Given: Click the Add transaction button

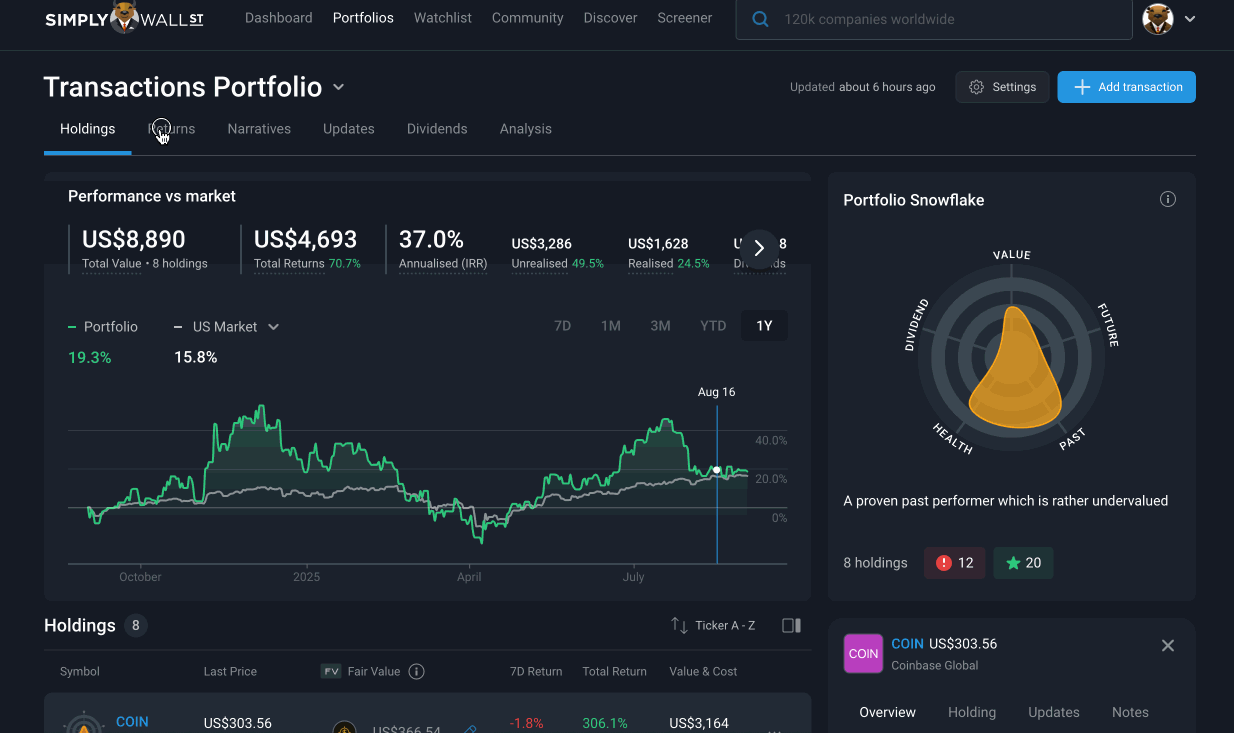Looking at the screenshot, I should coord(1127,87).
